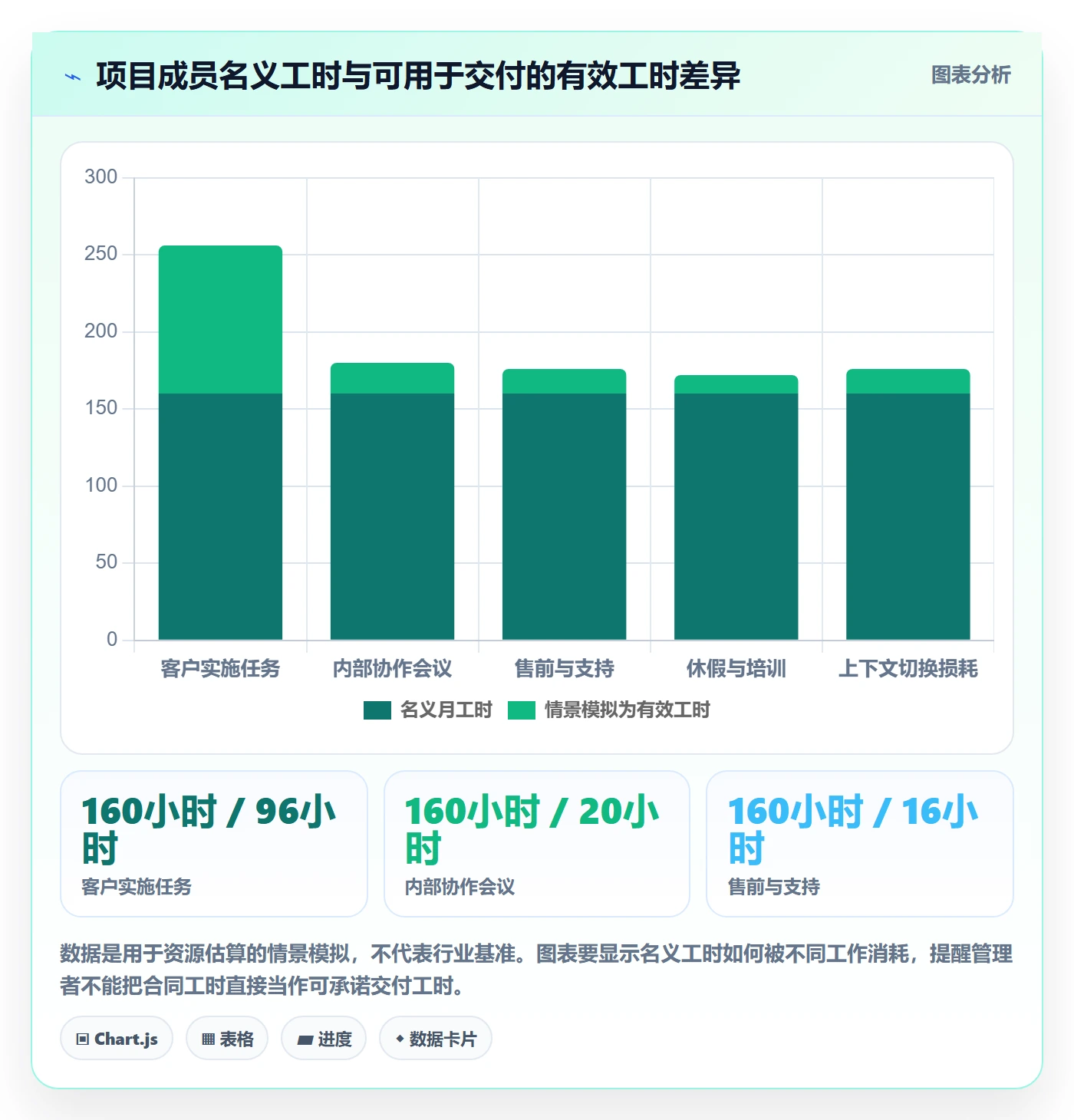Click the lightning bolt icon beside the title
Image resolution: width=1074 pixels, height=1120 pixels.
73,77
